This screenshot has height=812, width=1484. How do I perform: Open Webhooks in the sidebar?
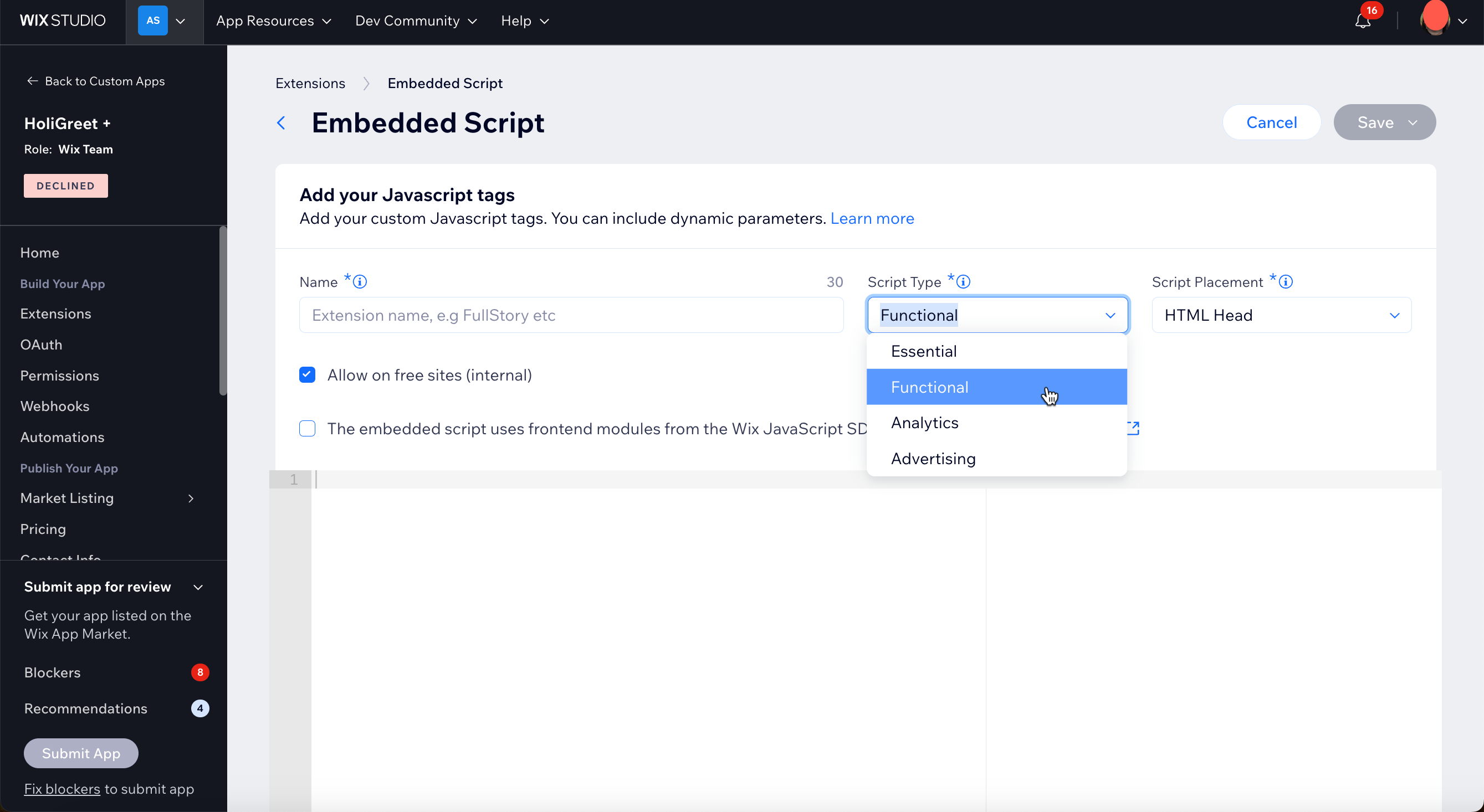55,406
